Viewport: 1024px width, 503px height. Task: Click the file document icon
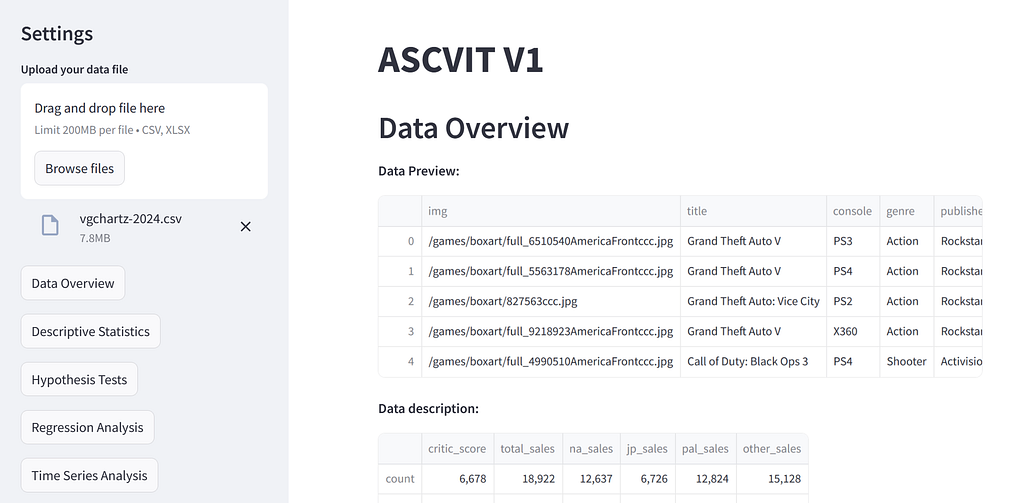click(50, 225)
